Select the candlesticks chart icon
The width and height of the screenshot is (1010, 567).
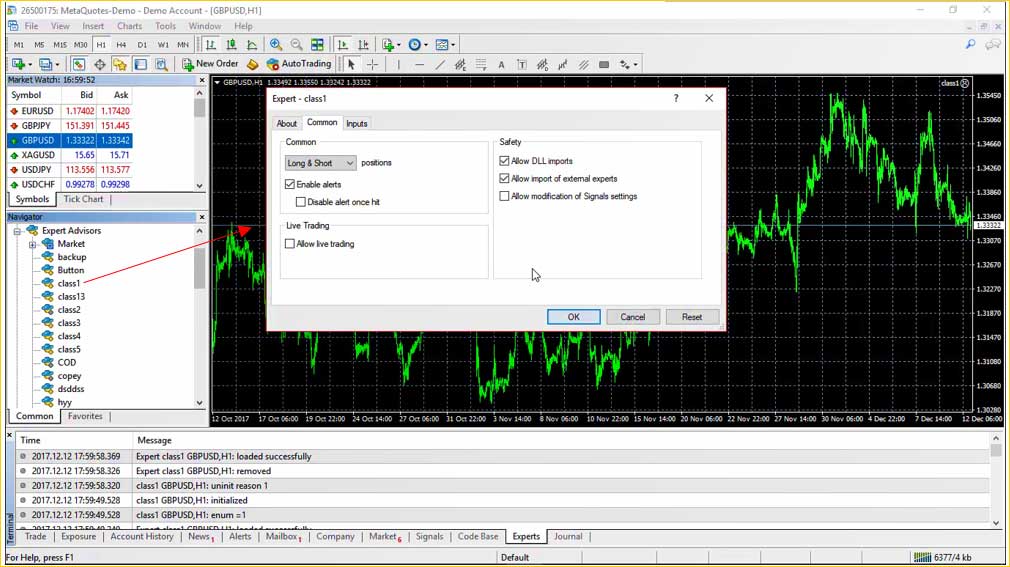(231, 44)
